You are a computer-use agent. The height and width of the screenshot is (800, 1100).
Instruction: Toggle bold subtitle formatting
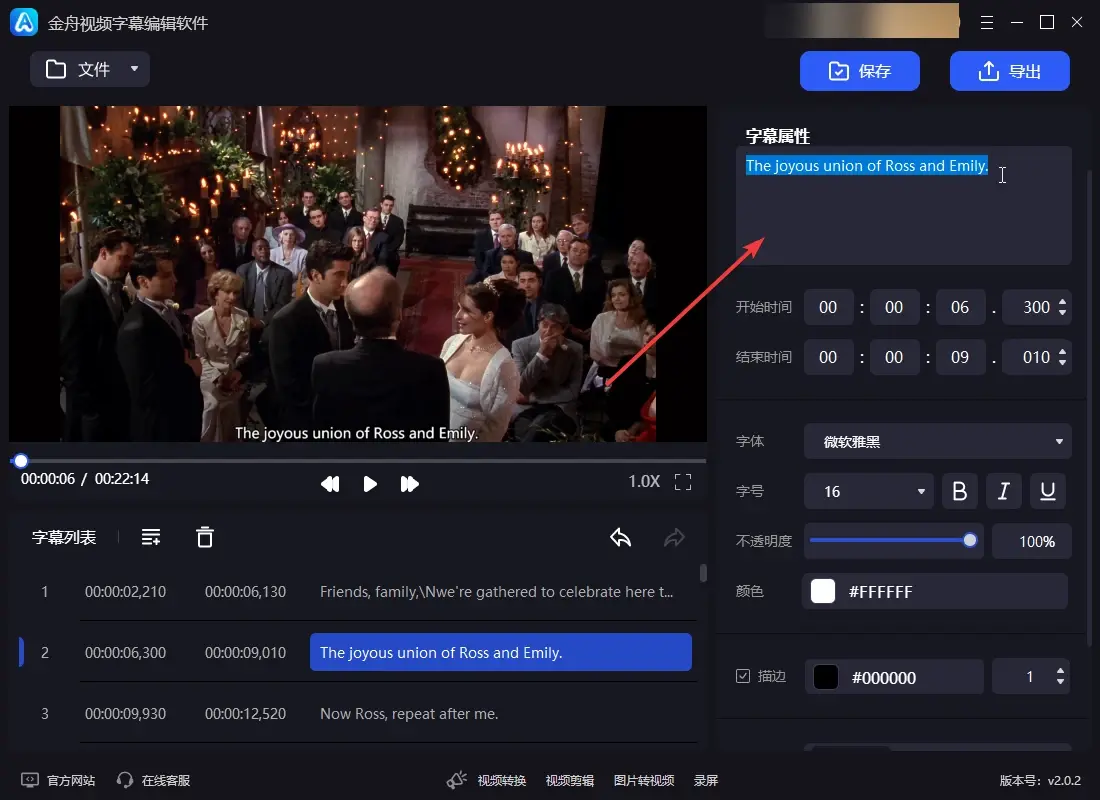click(960, 491)
